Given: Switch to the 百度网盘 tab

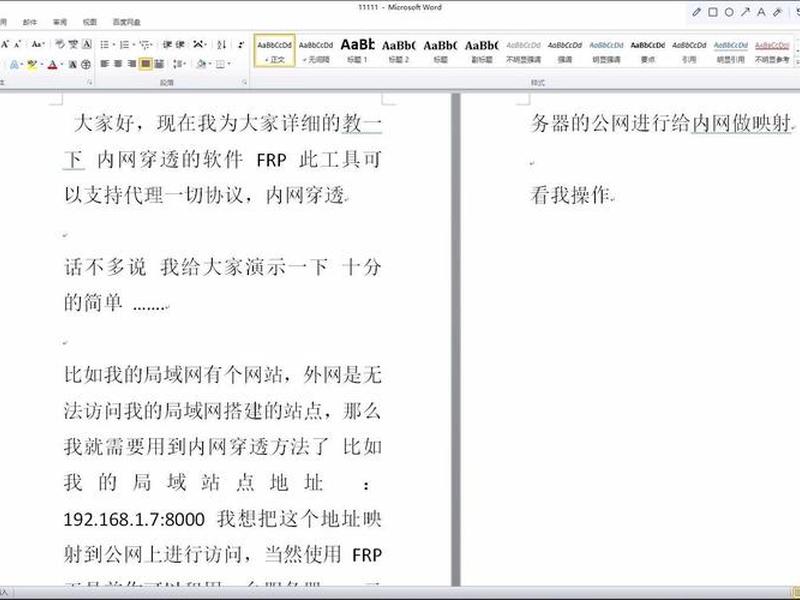Looking at the screenshot, I should [127, 22].
